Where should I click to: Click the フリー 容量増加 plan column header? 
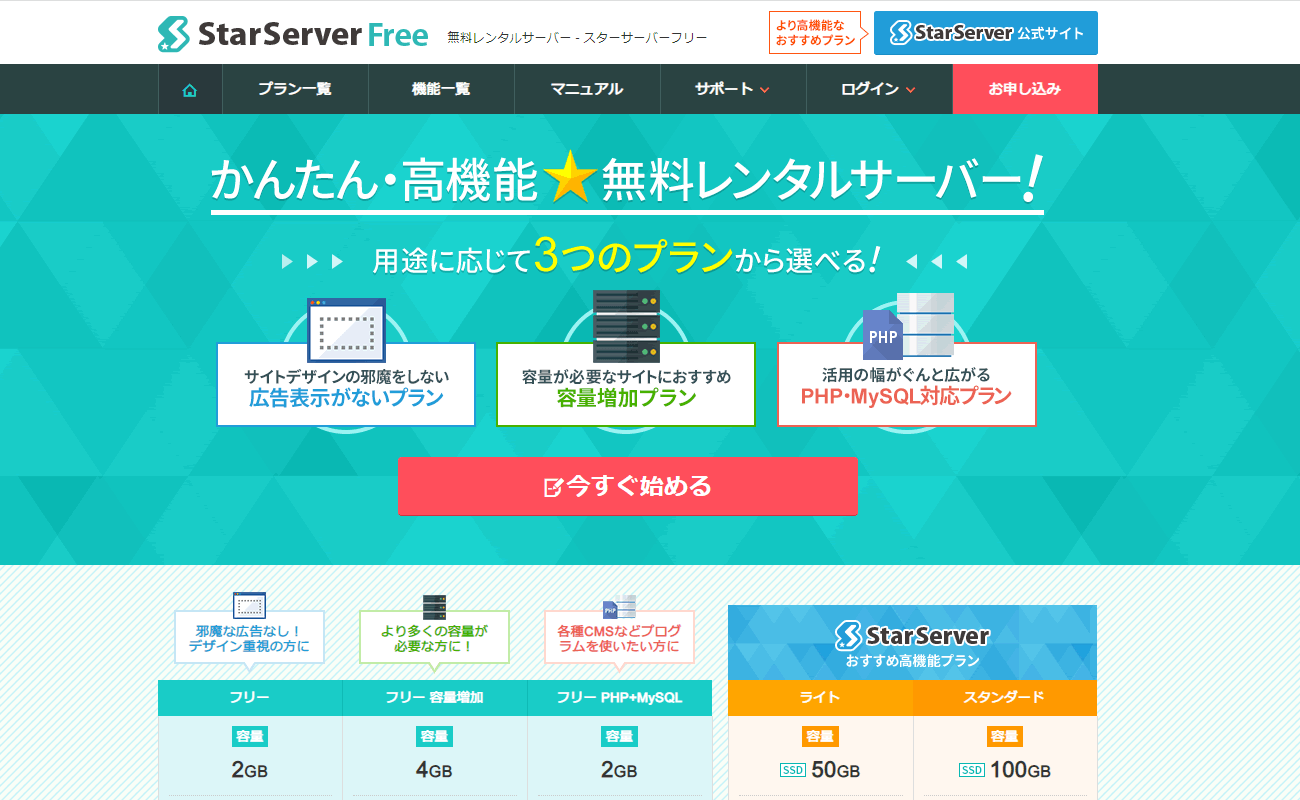tap(434, 698)
